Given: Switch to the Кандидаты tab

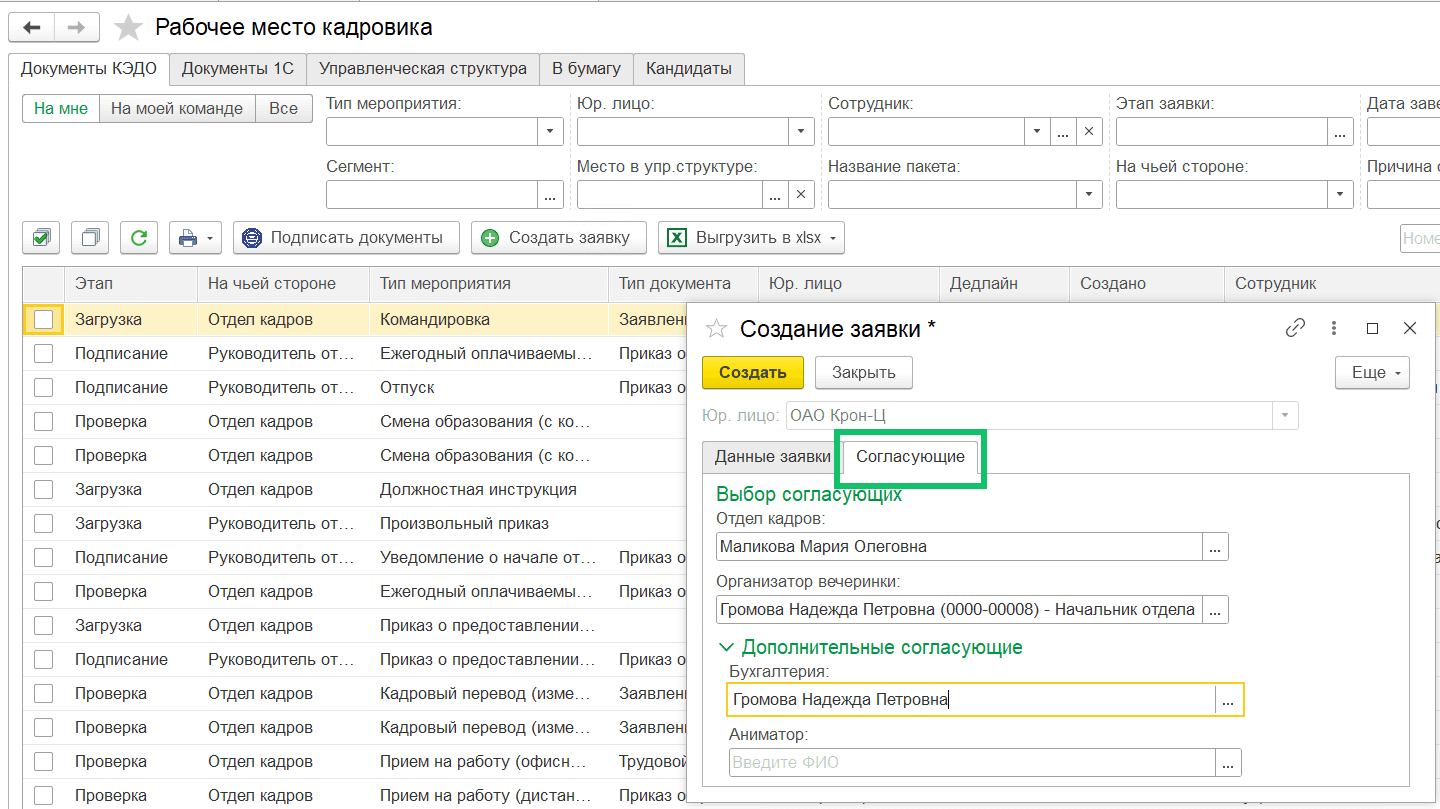Looking at the screenshot, I should click(x=689, y=68).
